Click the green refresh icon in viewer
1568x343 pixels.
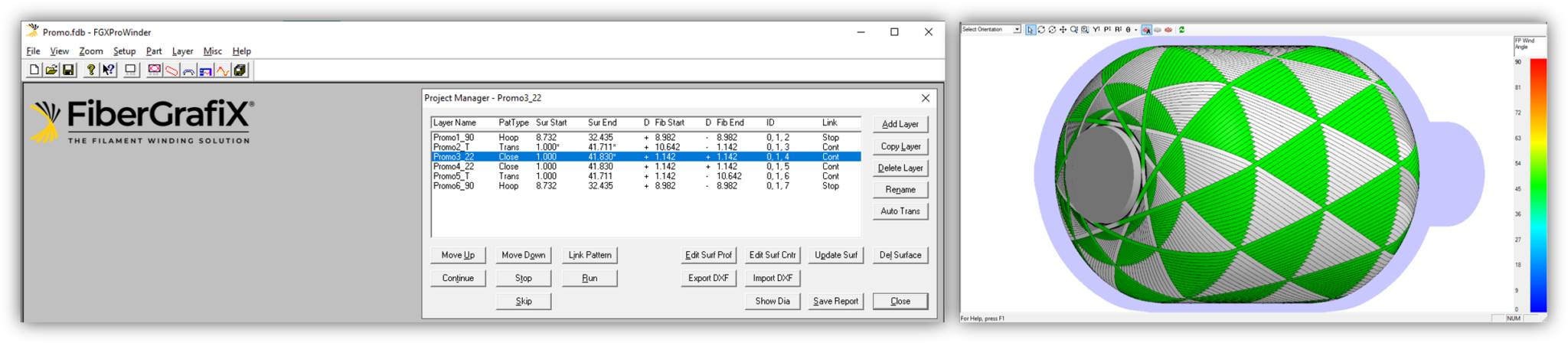[x=1181, y=30]
